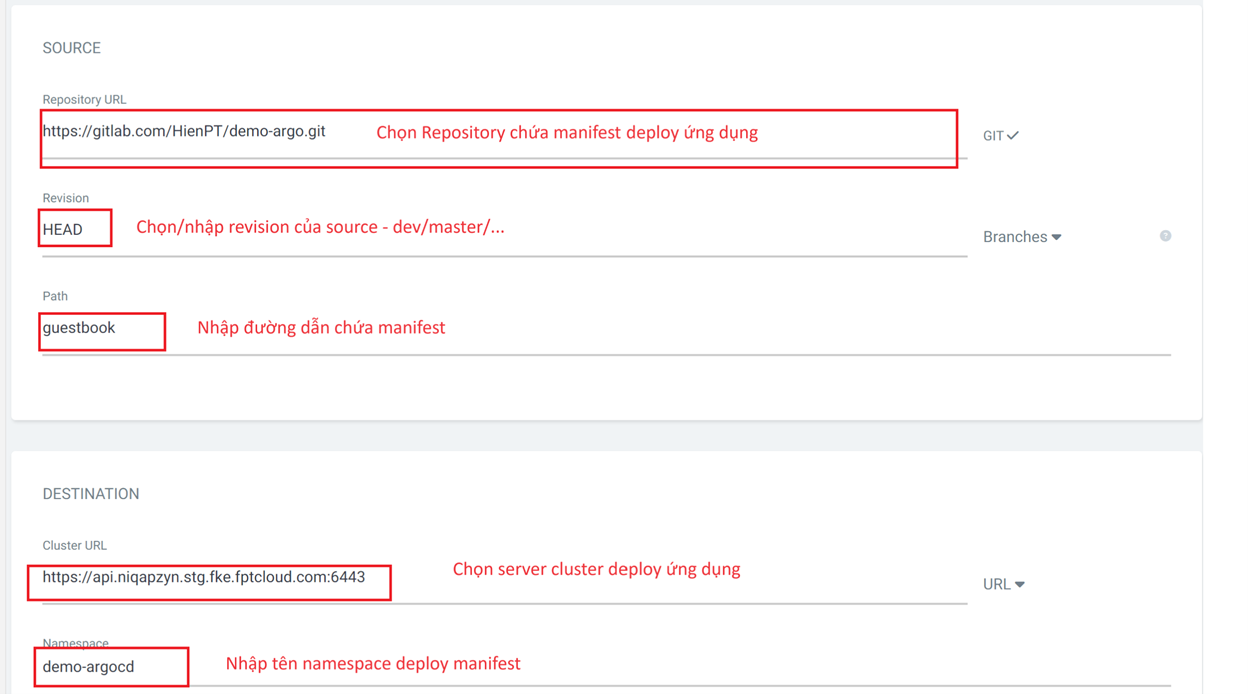The height and width of the screenshot is (694, 1248).
Task: Click the Repository URL field label
Action: pyautogui.click(x=84, y=100)
